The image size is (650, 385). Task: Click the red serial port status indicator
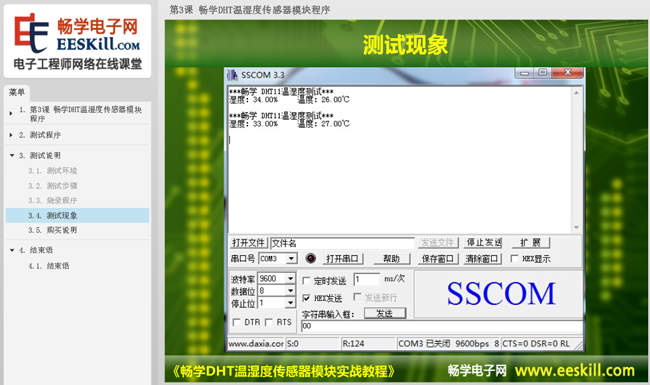310,259
